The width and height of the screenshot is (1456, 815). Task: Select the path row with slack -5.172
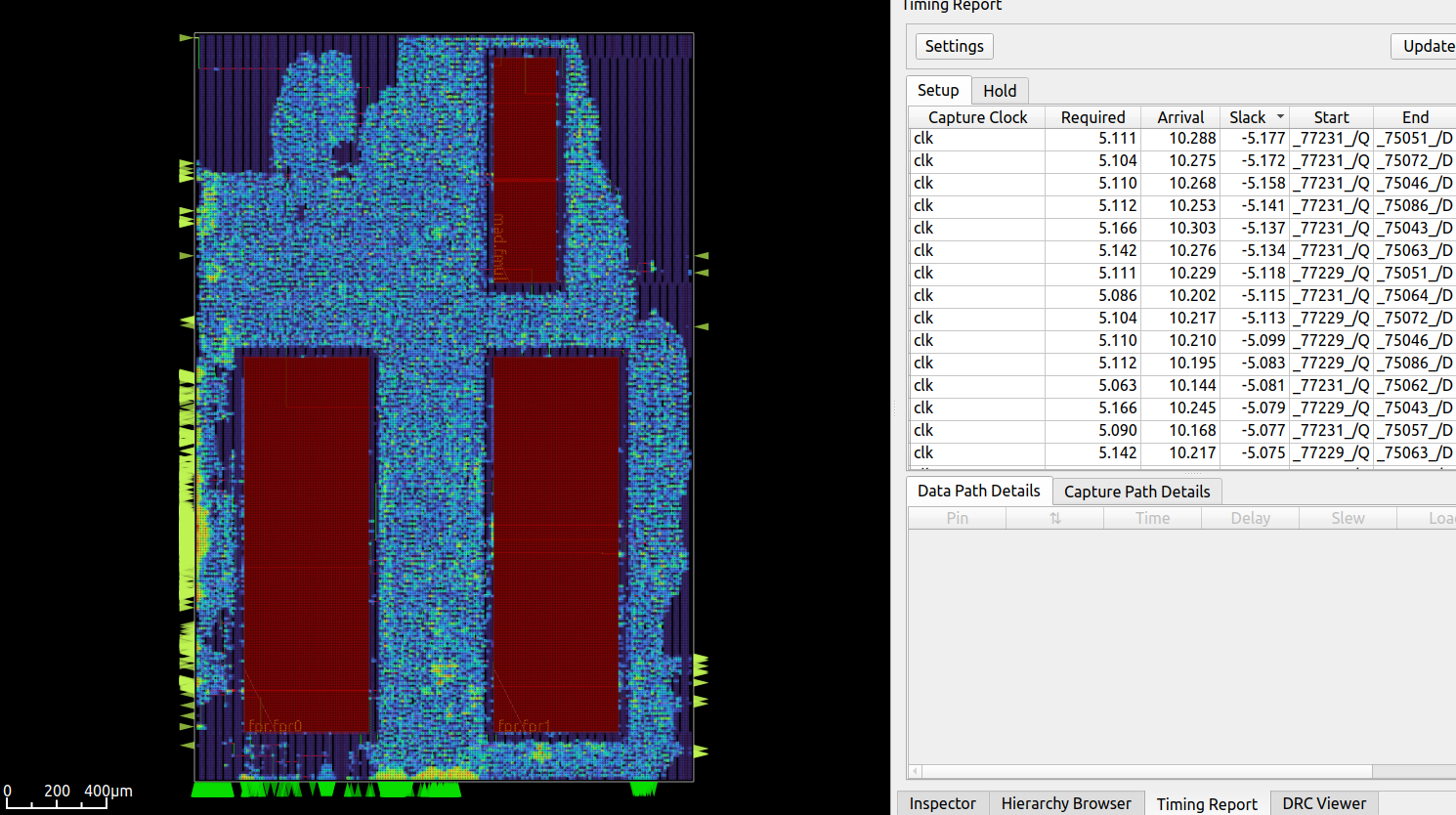click(1182, 161)
